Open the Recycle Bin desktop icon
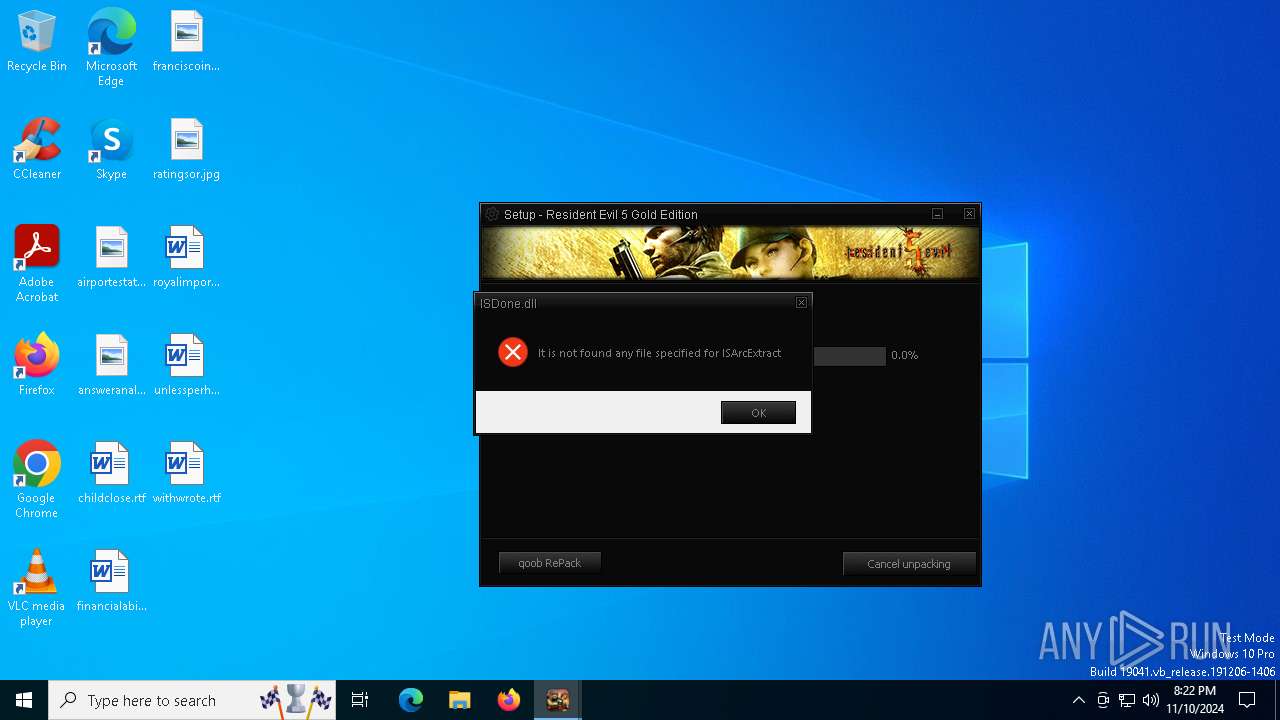The width and height of the screenshot is (1280, 720). tap(37, 41)
